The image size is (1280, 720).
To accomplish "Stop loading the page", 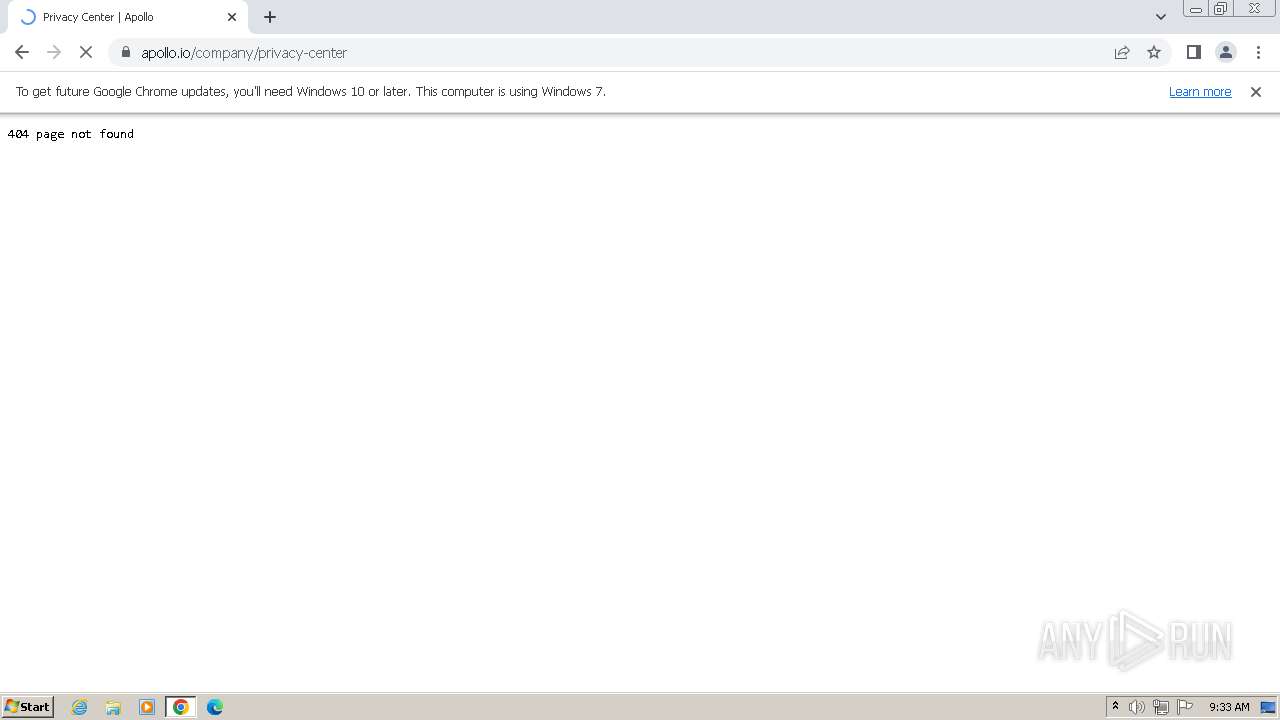I will (86, 52).
